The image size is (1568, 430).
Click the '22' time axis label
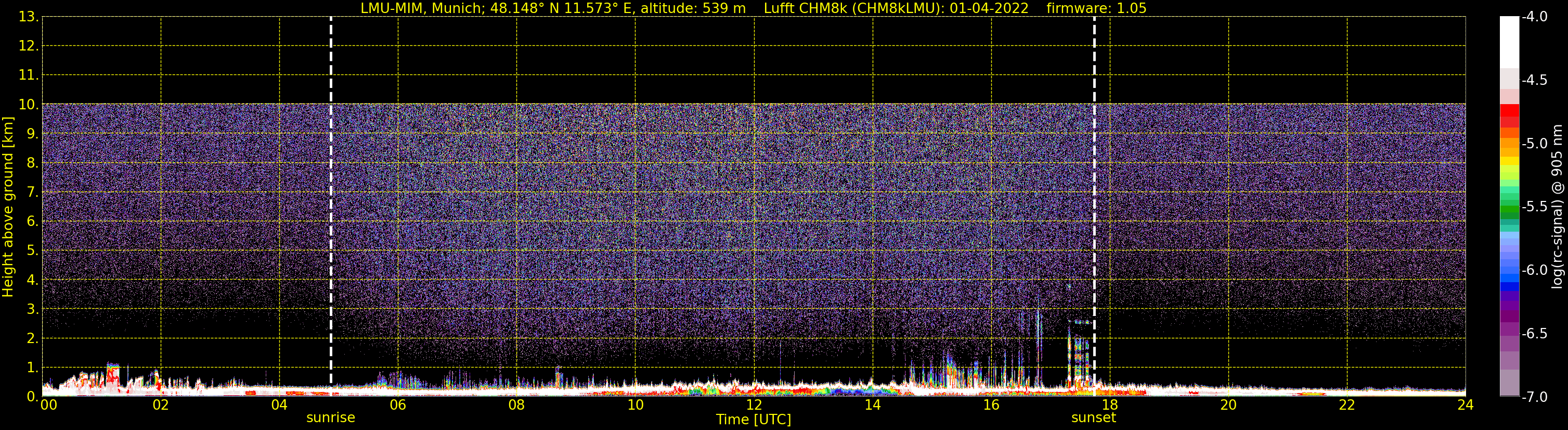(x=1347, y=405)
